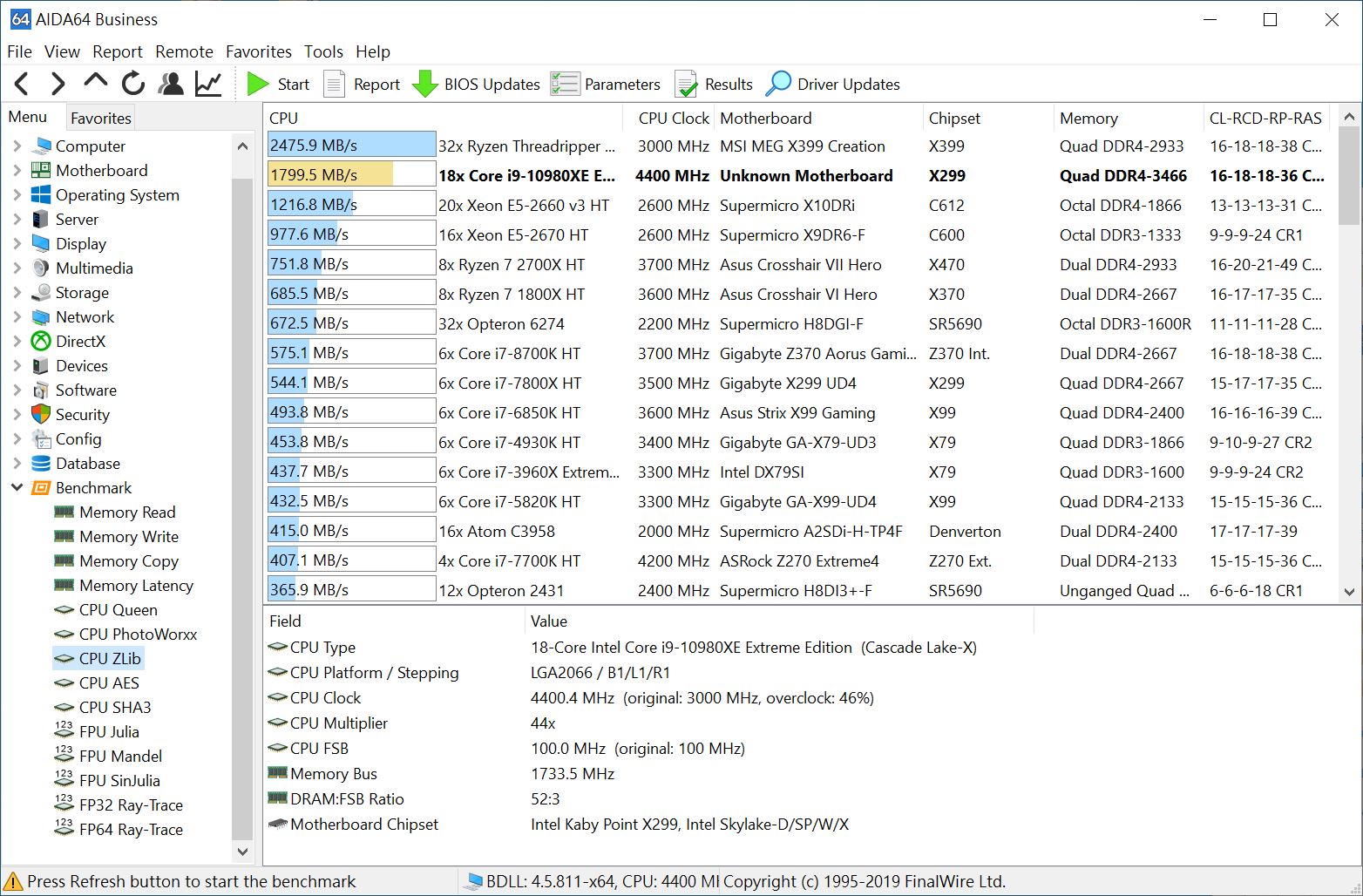Click sidebar tree scrollbar down arrow

coord(242,852)
